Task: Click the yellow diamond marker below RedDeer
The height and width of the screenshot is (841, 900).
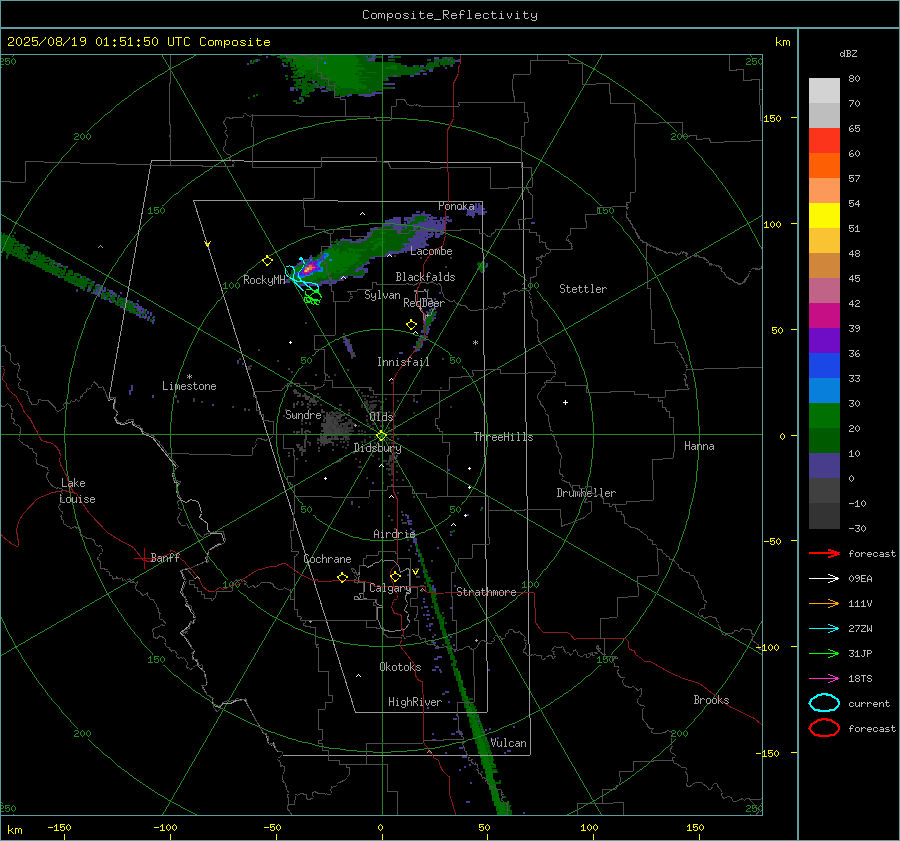Action: [x=412, y=325]
